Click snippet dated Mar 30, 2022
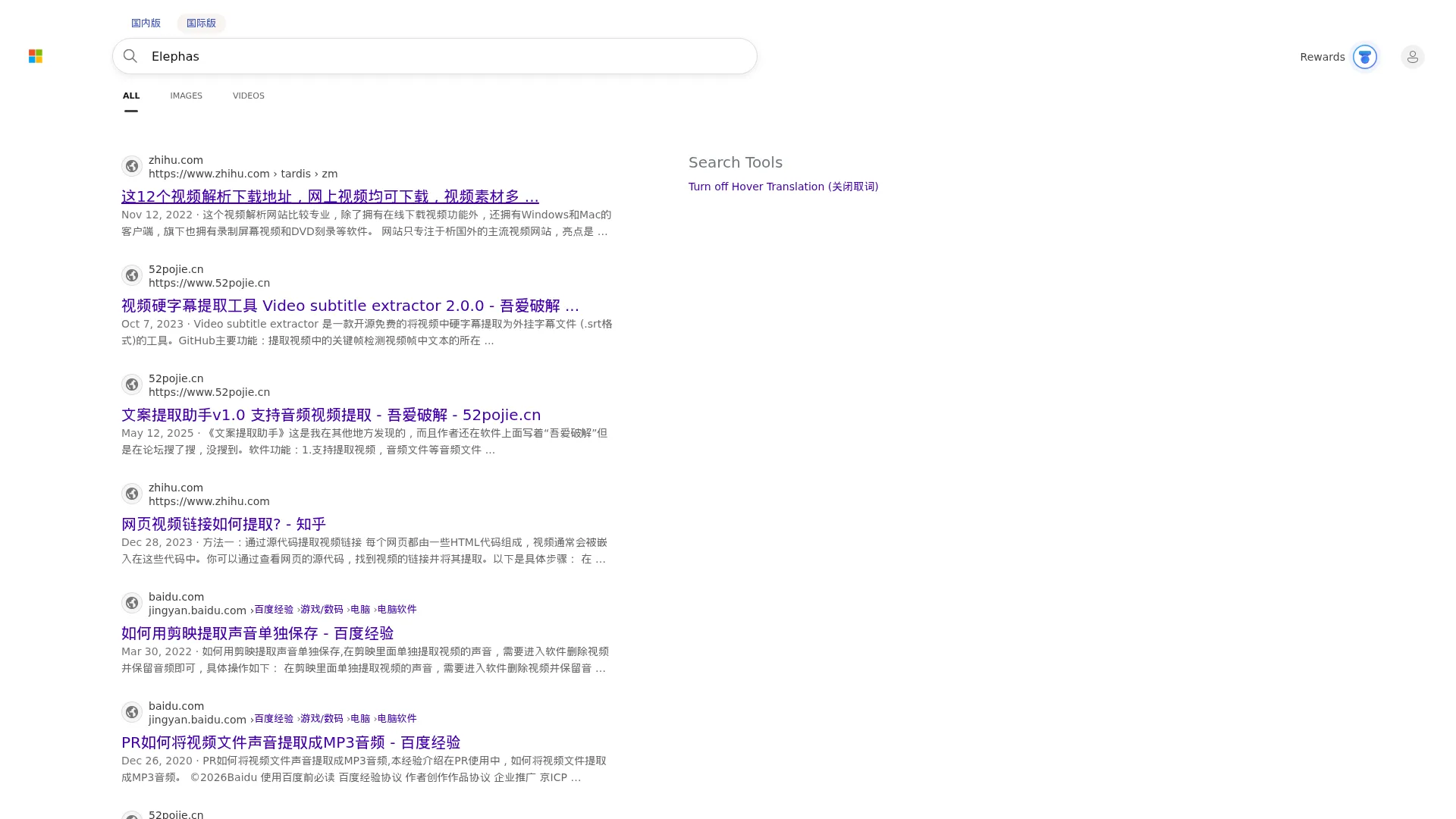 pos(365,660)
